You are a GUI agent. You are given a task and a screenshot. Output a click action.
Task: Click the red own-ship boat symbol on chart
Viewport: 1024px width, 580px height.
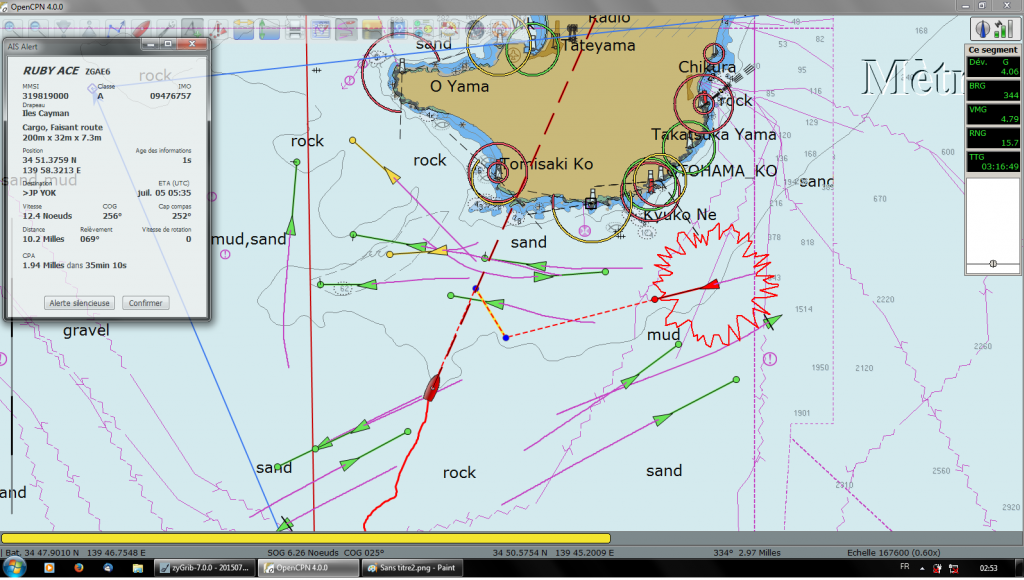(432, 387)
